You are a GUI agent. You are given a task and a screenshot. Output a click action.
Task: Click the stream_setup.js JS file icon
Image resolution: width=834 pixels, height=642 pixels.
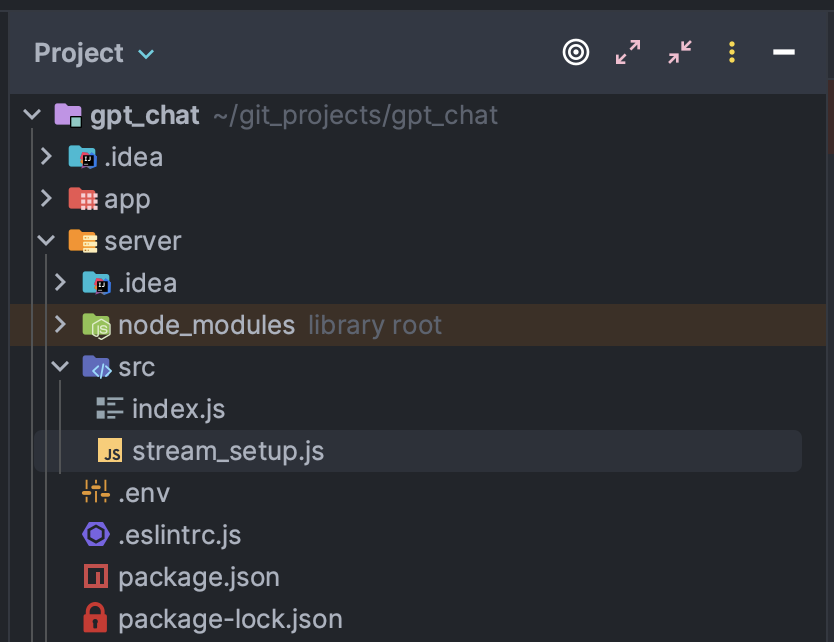click(x=110, y=452)
